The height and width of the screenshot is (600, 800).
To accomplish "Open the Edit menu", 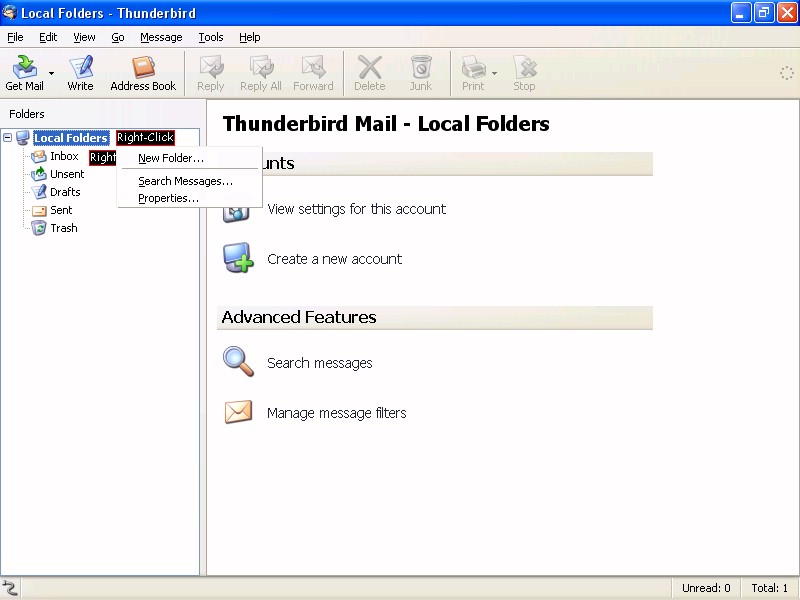I will 48,37.
